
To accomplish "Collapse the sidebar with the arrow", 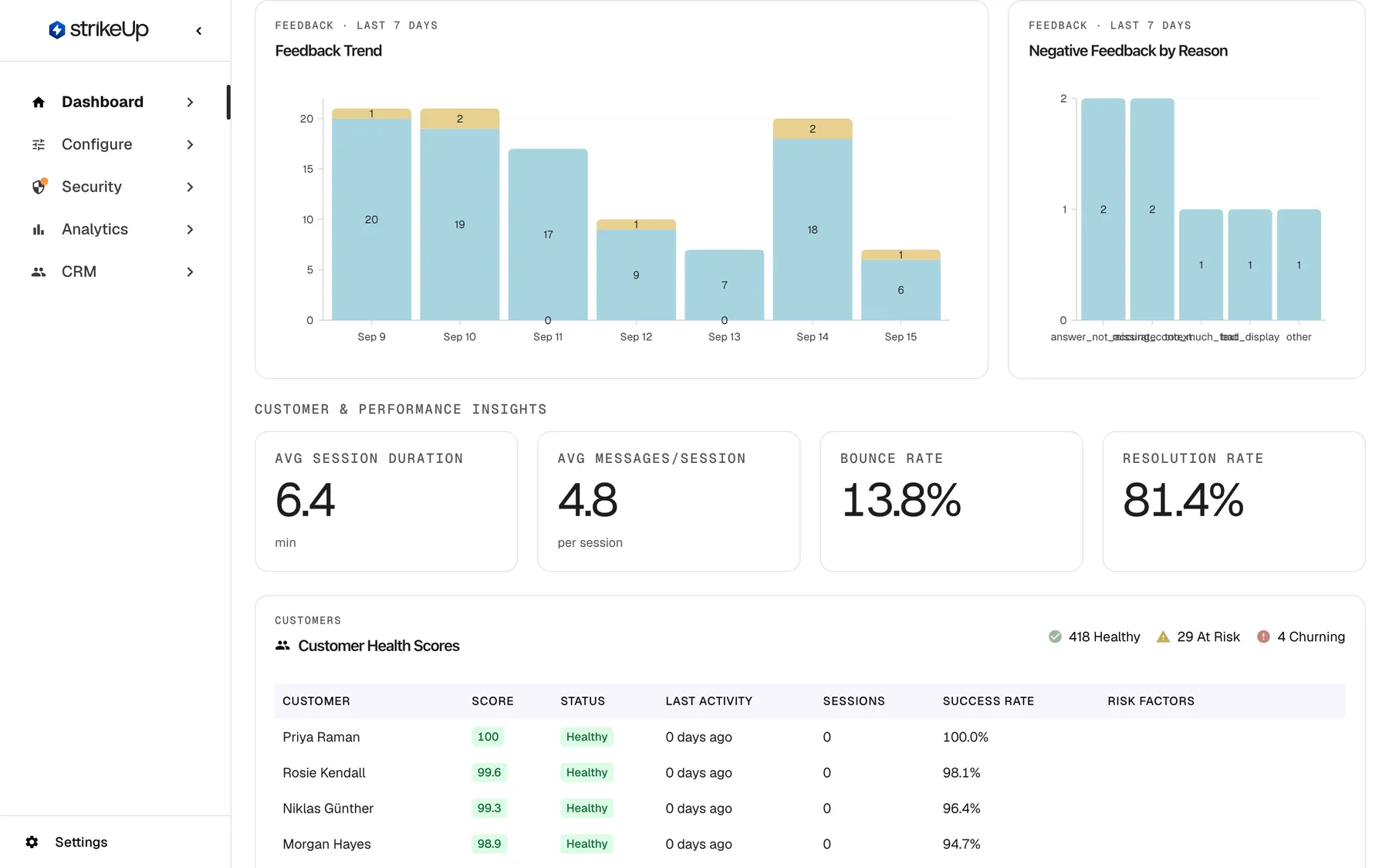I will tap(199, 31).
